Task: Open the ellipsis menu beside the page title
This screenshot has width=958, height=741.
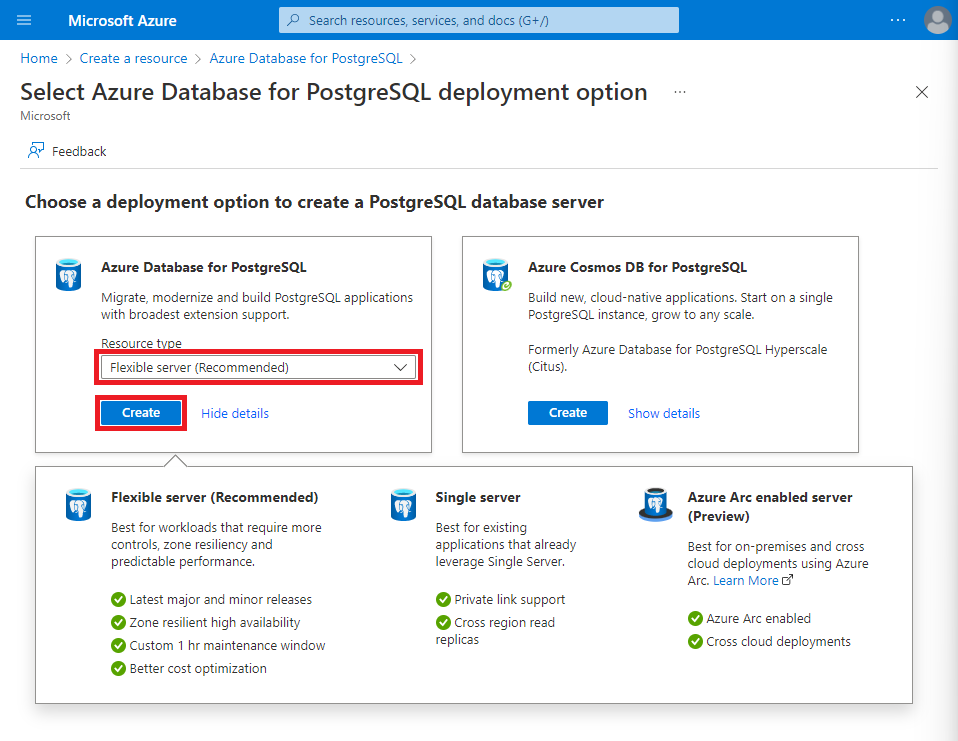Action: tap(679, 92)
